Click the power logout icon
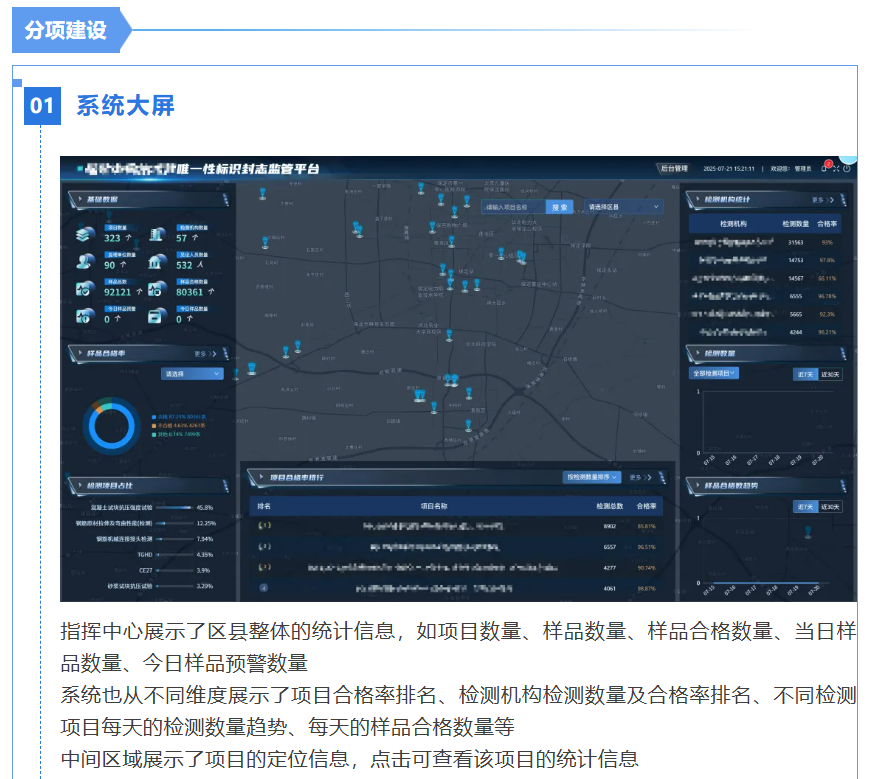 point(847,168)
